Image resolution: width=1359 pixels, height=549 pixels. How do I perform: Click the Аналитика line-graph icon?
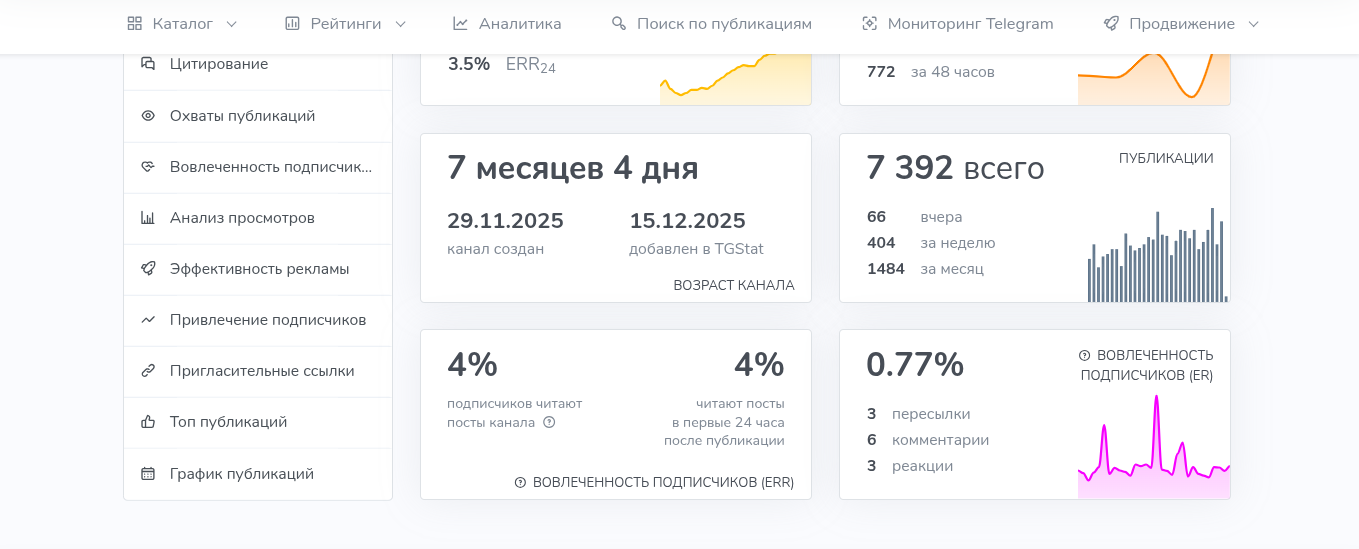(x=460, y=24)
